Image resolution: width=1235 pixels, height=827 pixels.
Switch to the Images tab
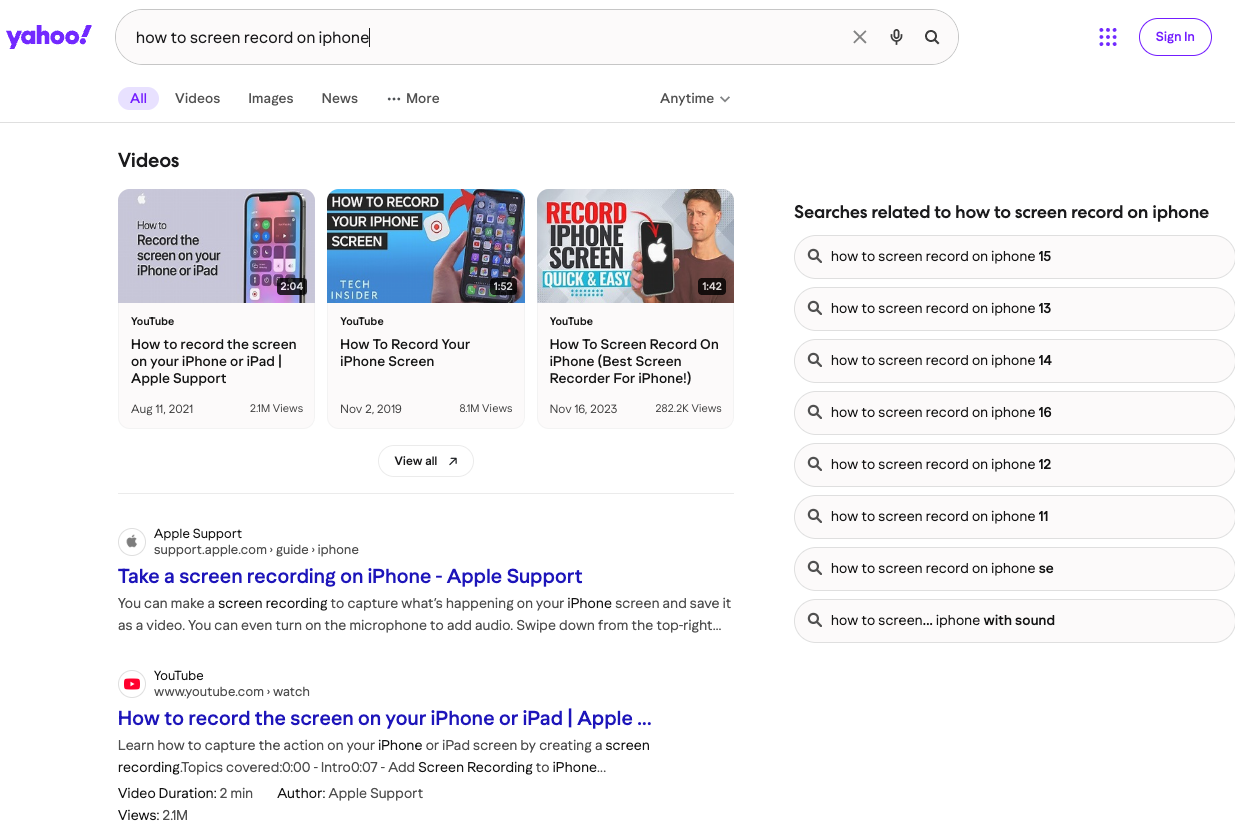(x=271, y=98)
